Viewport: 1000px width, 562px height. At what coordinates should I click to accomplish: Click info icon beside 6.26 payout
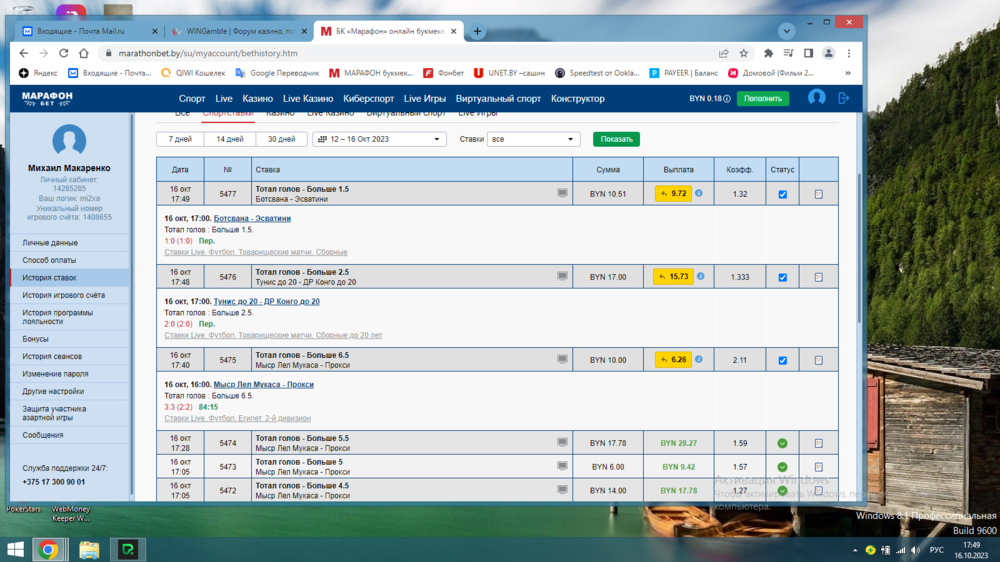[x=699, y=359]
